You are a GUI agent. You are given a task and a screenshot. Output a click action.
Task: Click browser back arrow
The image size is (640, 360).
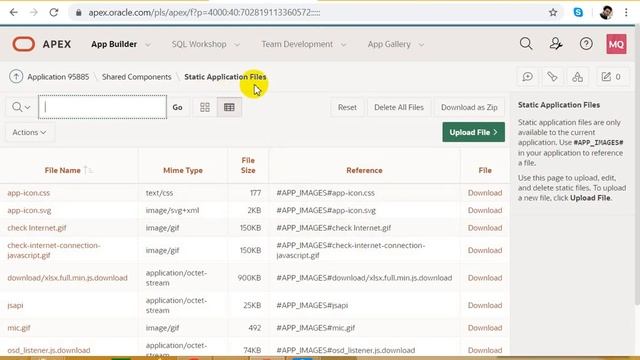point(13,12)
